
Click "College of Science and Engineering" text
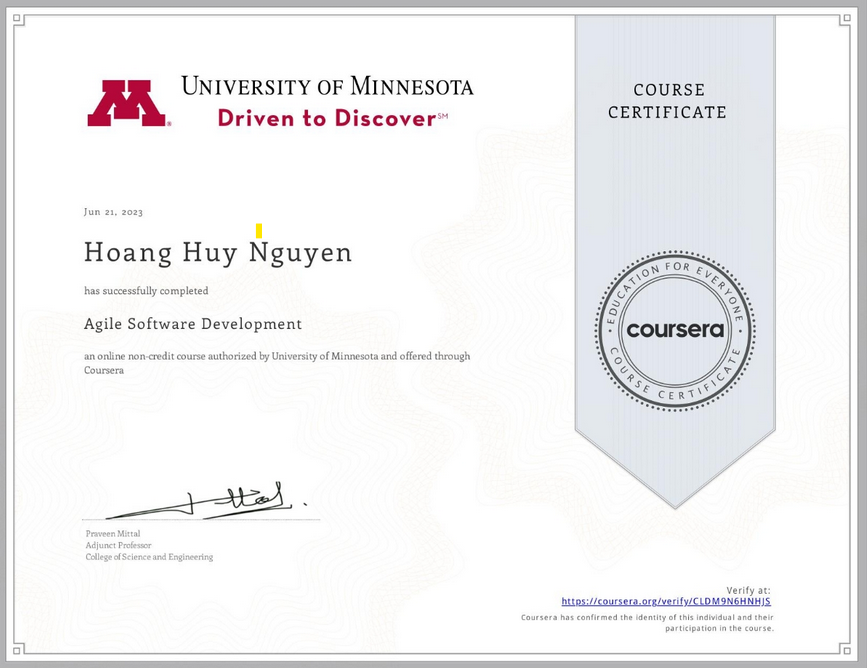[149, 557]
